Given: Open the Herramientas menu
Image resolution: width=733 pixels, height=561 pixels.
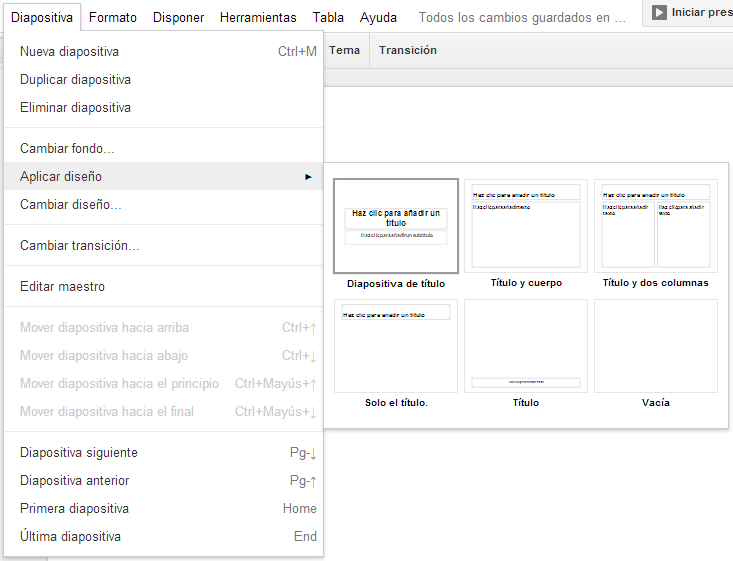Looking at the screenshot, I should (258, 17).
